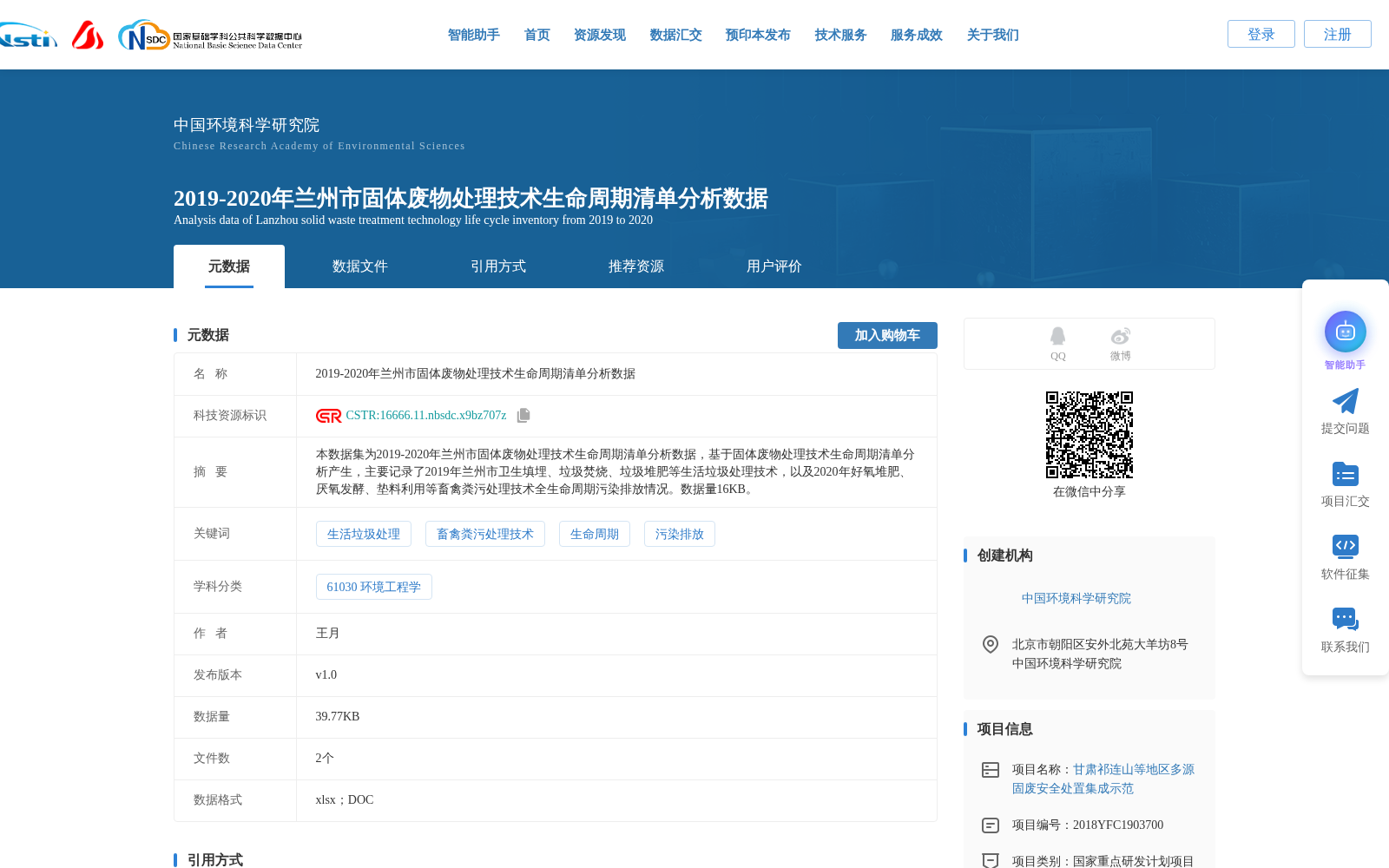Screen dimensions: 1389x868
Task: Open 技术服务 navigation item
Action: point(841,35)
